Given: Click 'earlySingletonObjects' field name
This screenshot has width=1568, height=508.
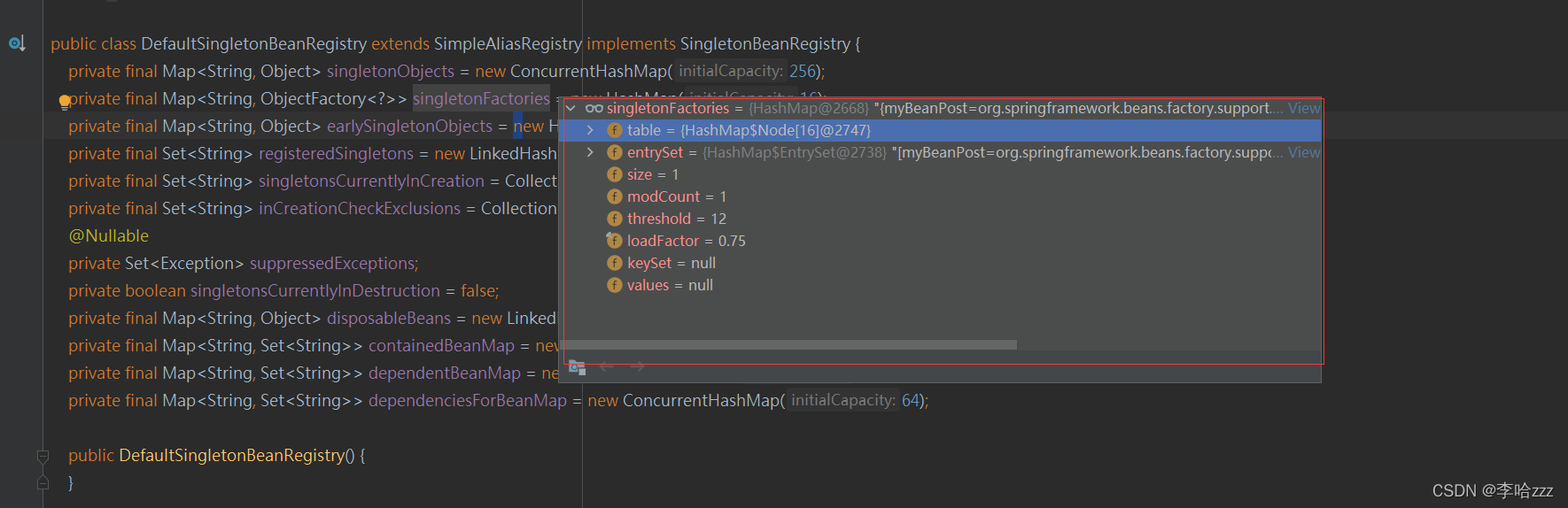Looking at the screenshot, I should [x=409, y=126].
